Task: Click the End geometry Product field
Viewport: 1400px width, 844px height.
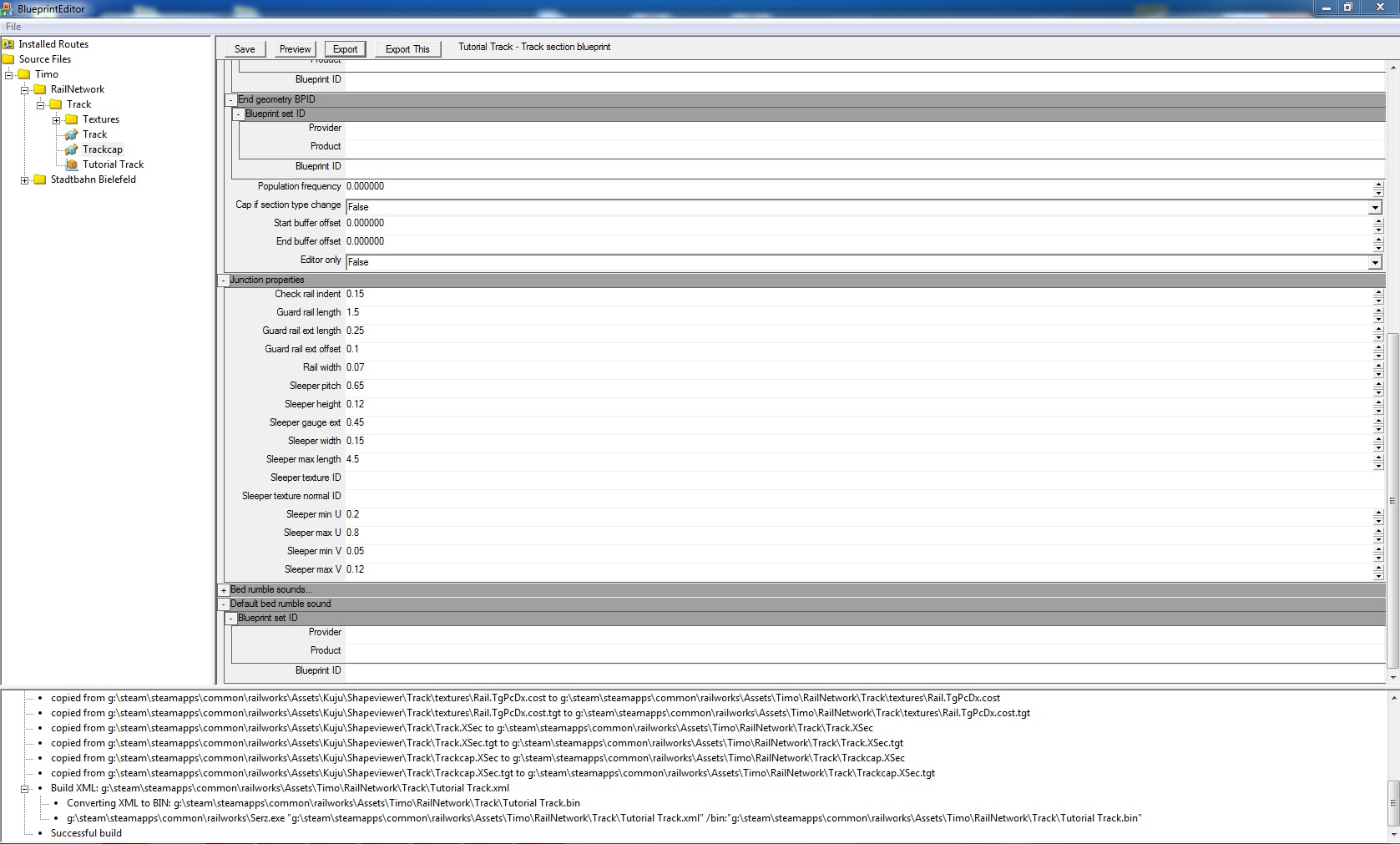Action: (865, 147)
